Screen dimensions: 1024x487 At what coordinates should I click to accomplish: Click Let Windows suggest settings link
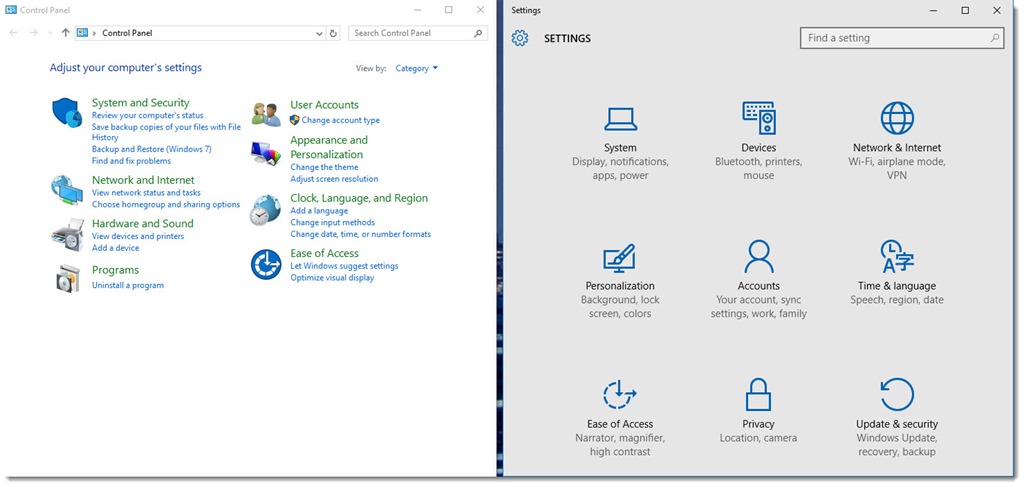click(344, 266)
